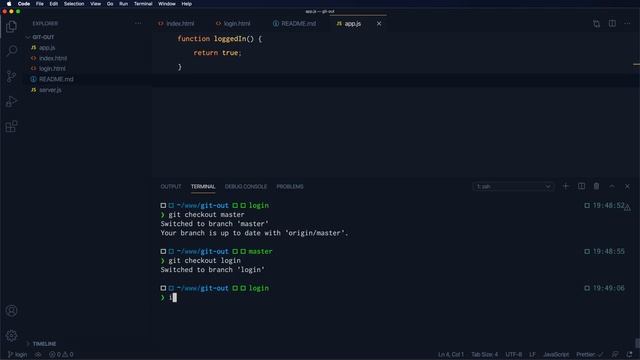640x360 pixels.
Task: Change Tab Size: 4 indentation setting
Action: click(x=484, y=355)
